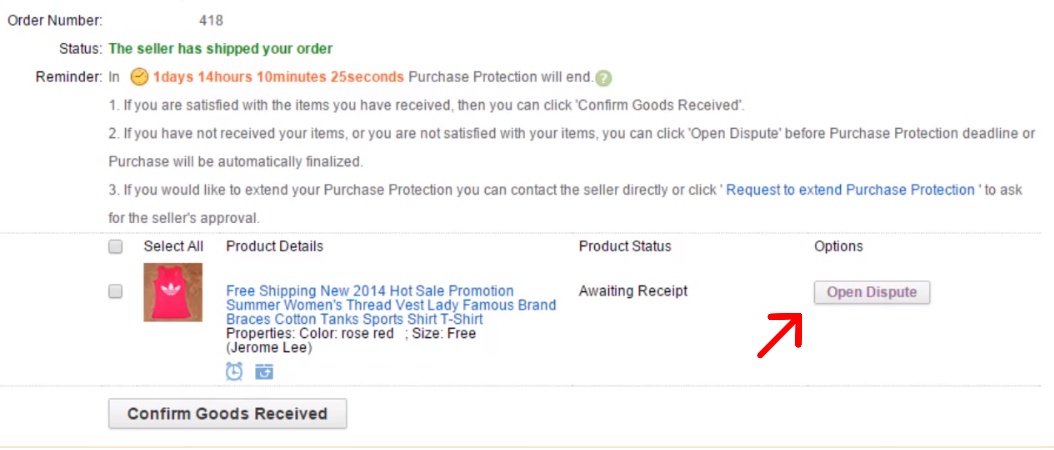The width and height of the screenshot is (1054, 450).
Task: Click the order number 418
Action: click(211, 21)
